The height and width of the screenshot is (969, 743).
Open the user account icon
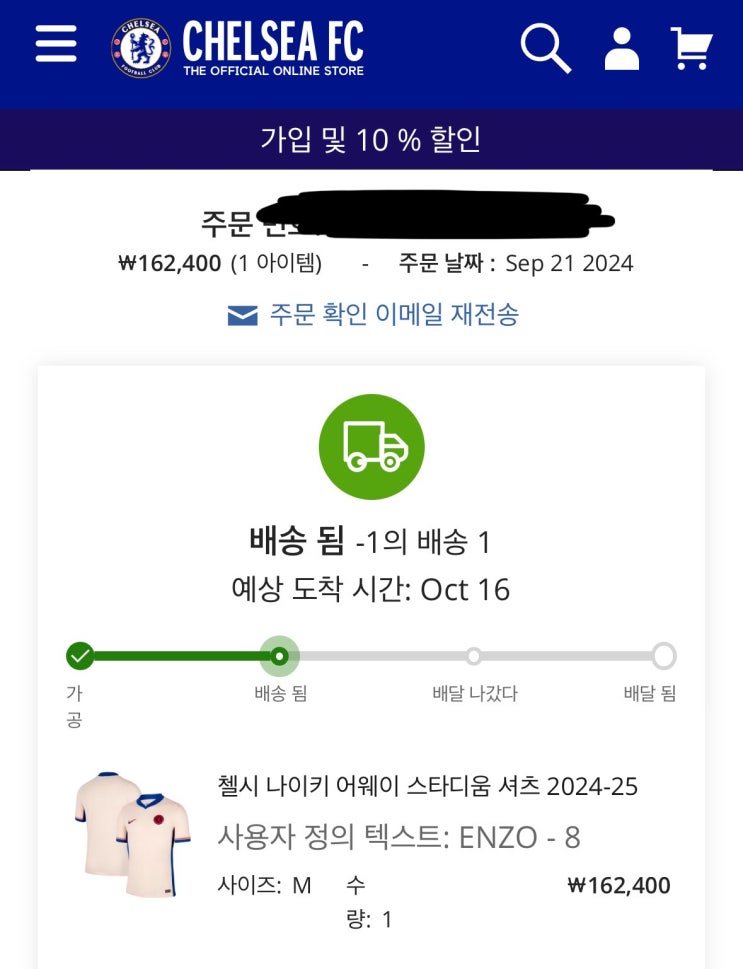[621, 47]
